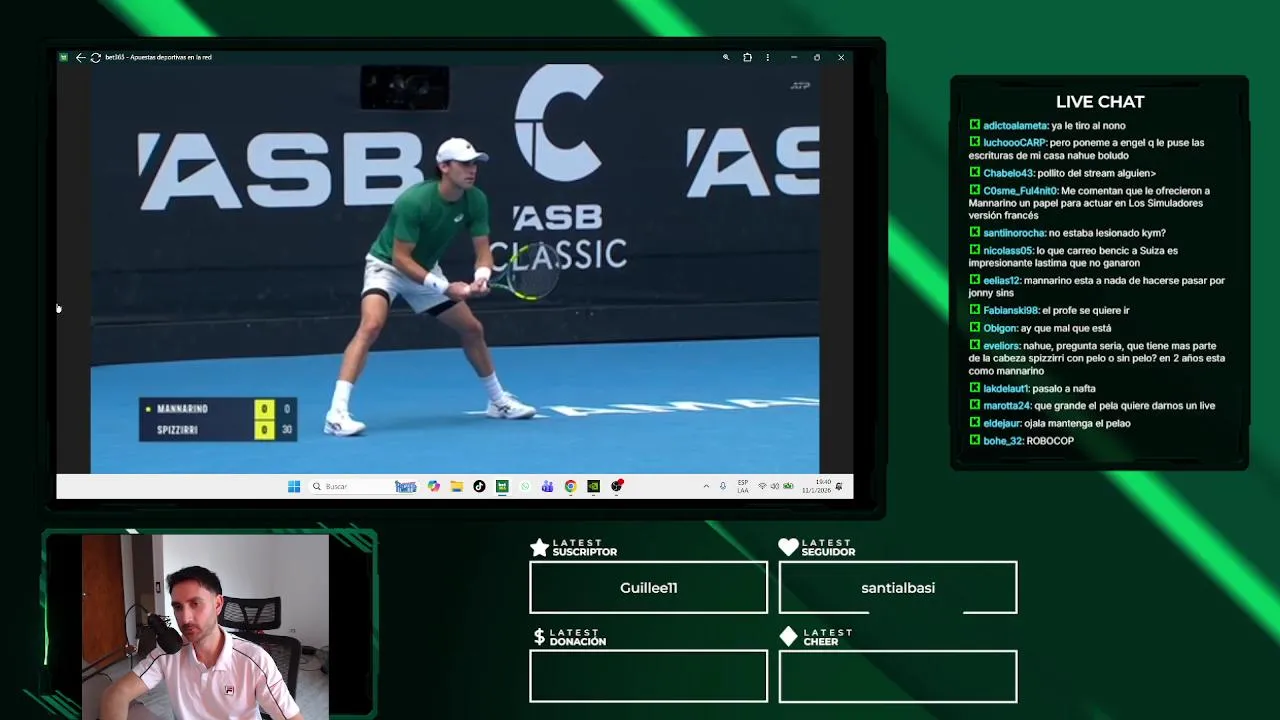Open Google Chrome from taskbar
This screenshot has height=720, width=1280.
click(x=570, y=486)
